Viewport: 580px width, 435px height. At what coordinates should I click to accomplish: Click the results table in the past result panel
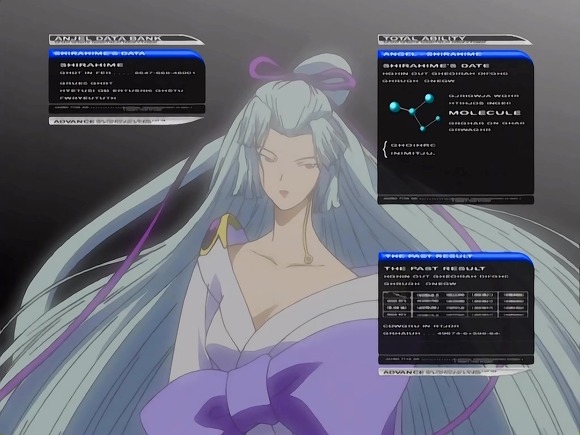pos(455,304)
